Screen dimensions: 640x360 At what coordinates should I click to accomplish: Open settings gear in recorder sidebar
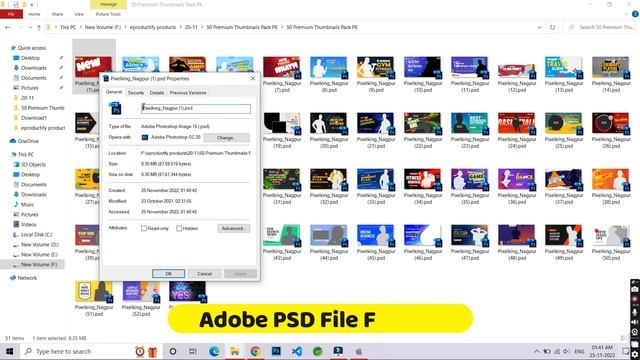coord(635,355)
